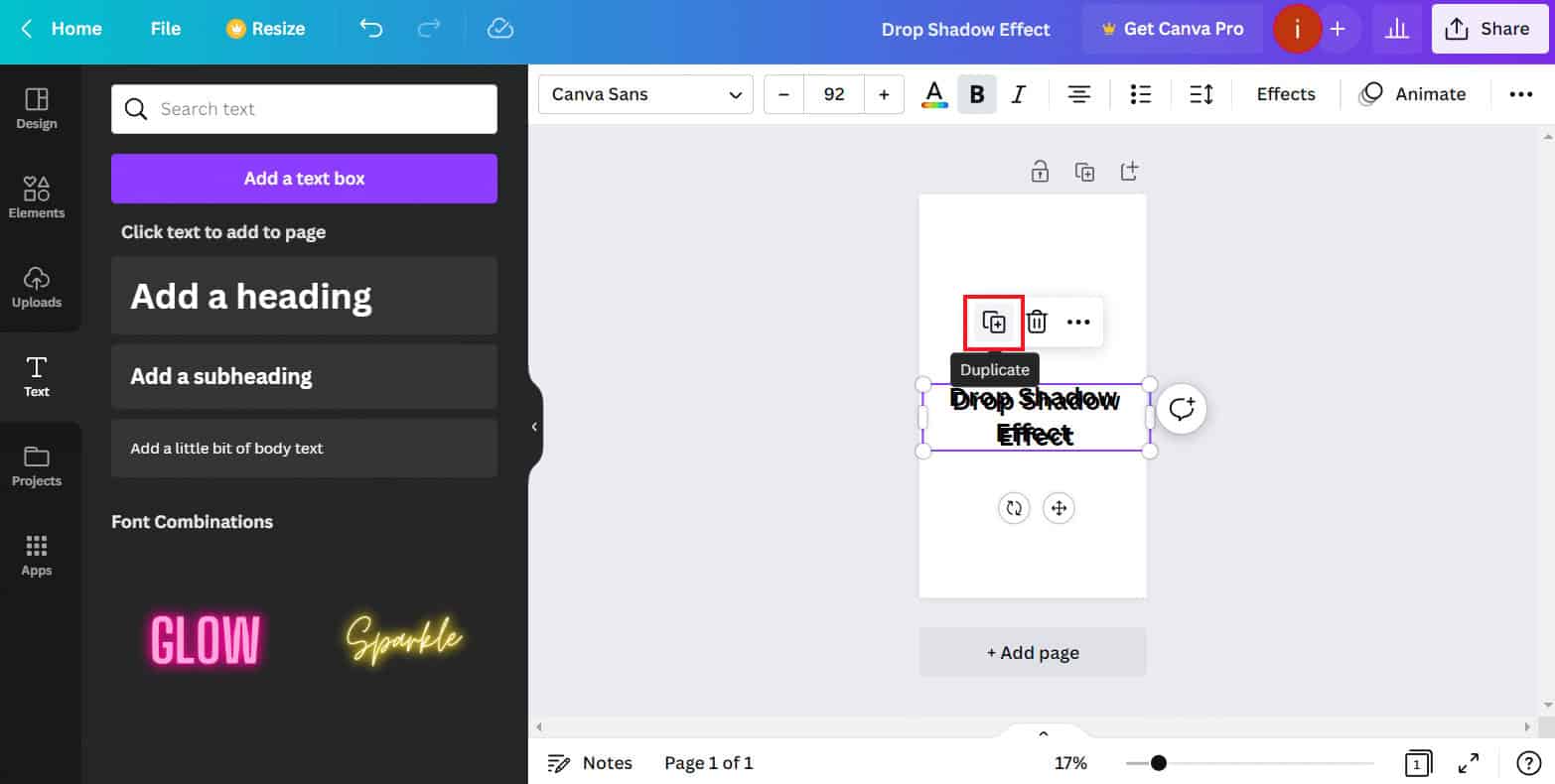Screen dimensions: 1555x784
Task: Collapse the side panel arrow
Action: (x=534, y=427)
